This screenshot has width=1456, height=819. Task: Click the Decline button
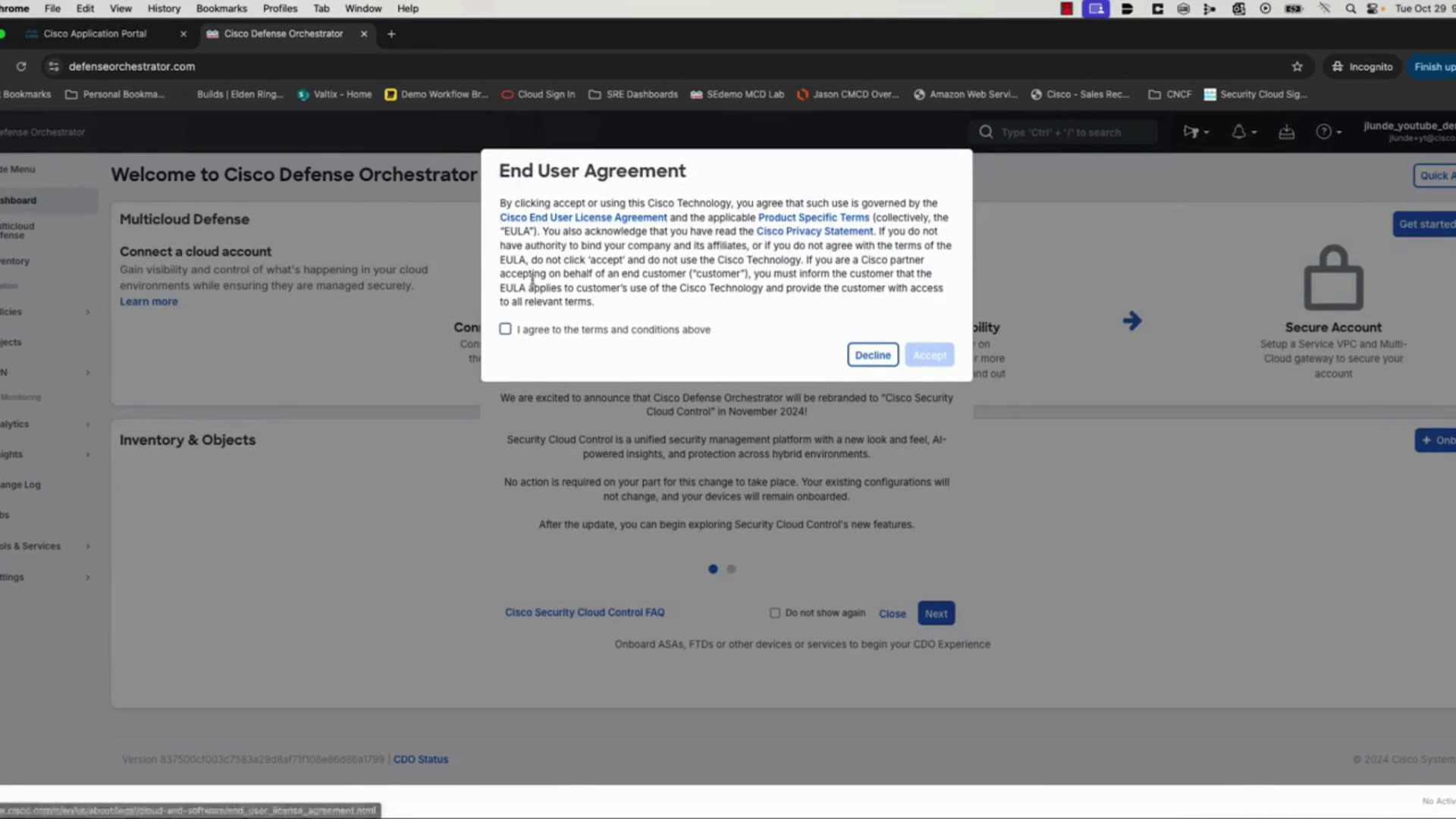[x=873, y=355]
